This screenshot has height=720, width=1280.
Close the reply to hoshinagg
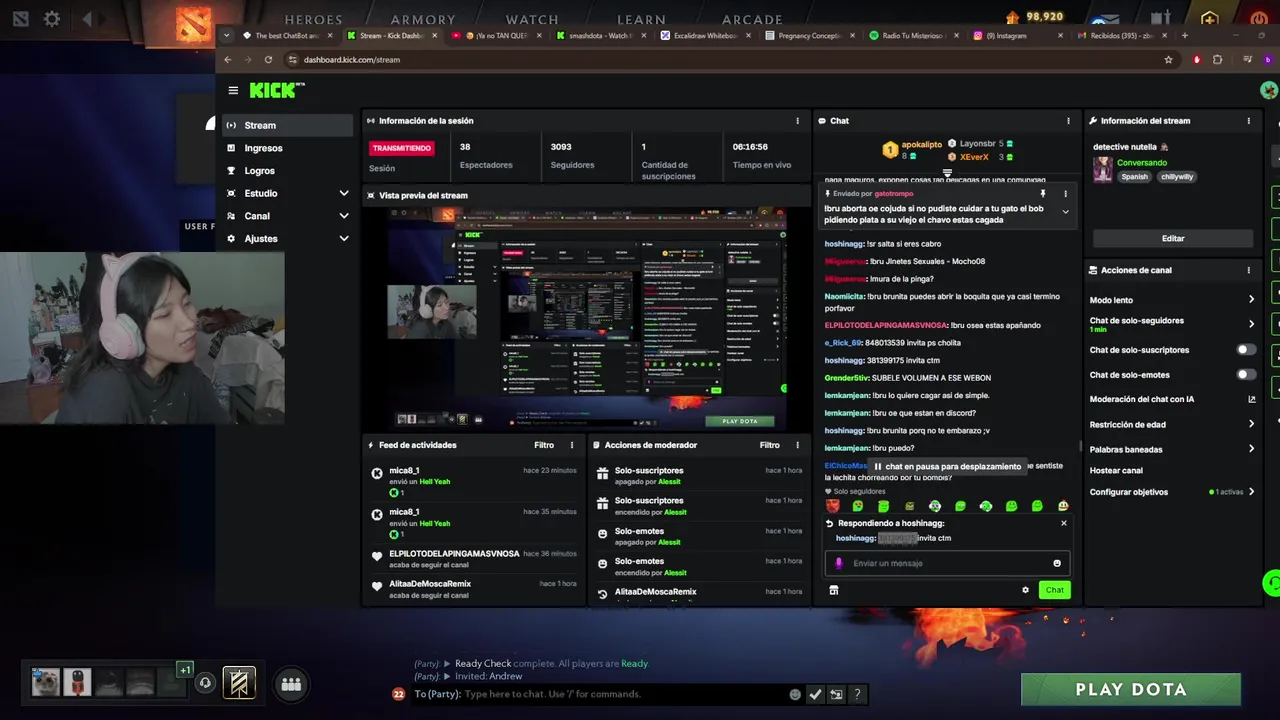coord(1063,523)
